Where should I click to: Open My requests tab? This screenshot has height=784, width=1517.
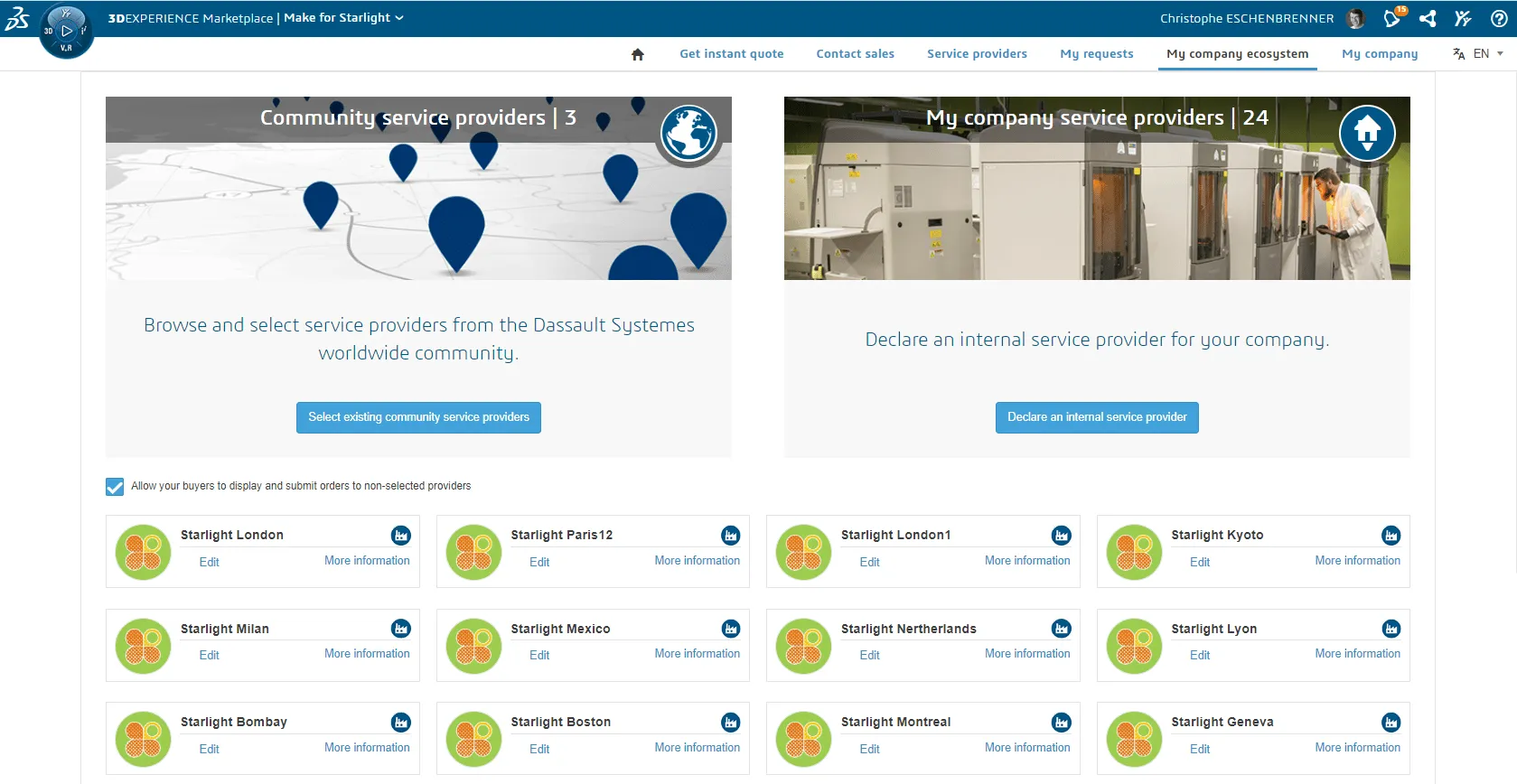click(1097, 54)
